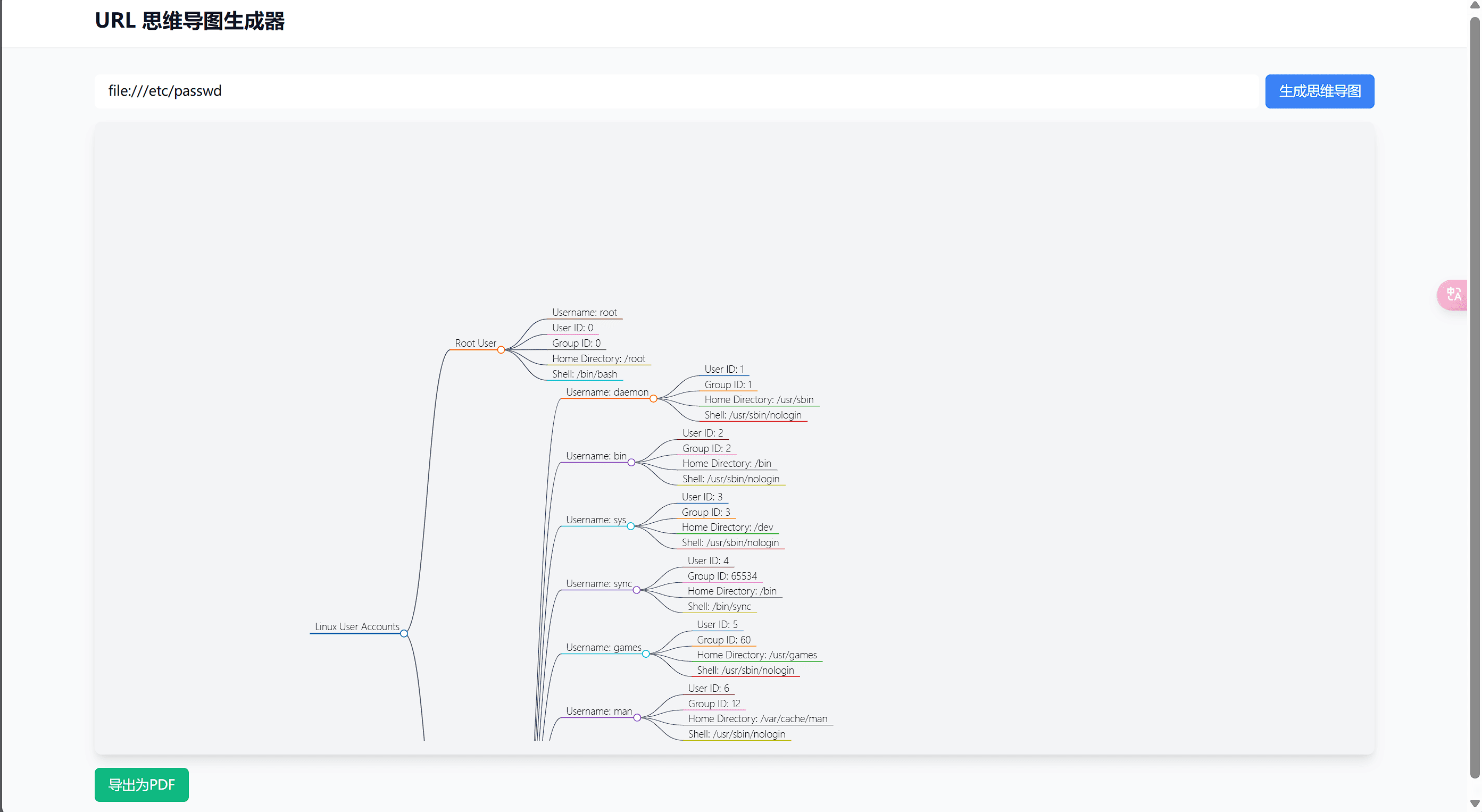Screen dimensions: 1482x812
Task: Toggle the Username: sys node circle
Action: 630,526
